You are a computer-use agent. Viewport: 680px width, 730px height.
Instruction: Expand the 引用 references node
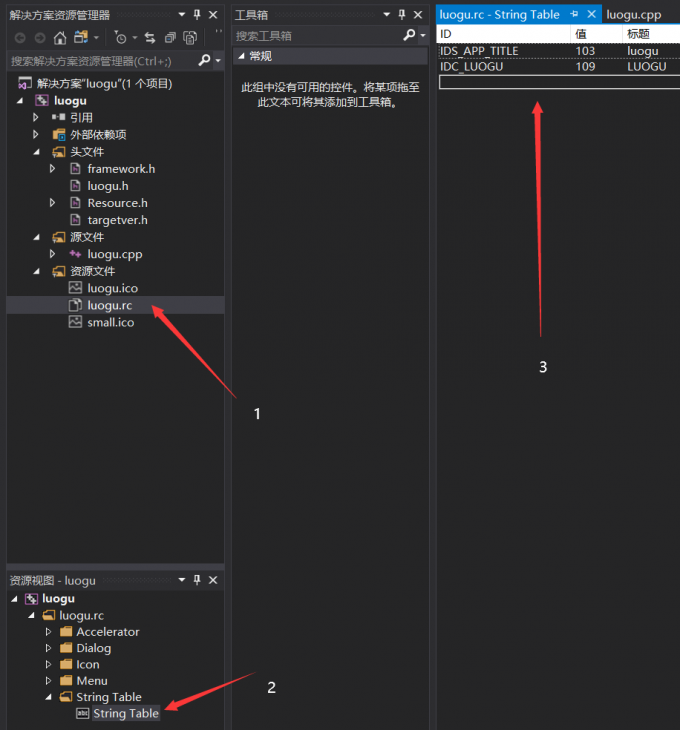[35, 117]
